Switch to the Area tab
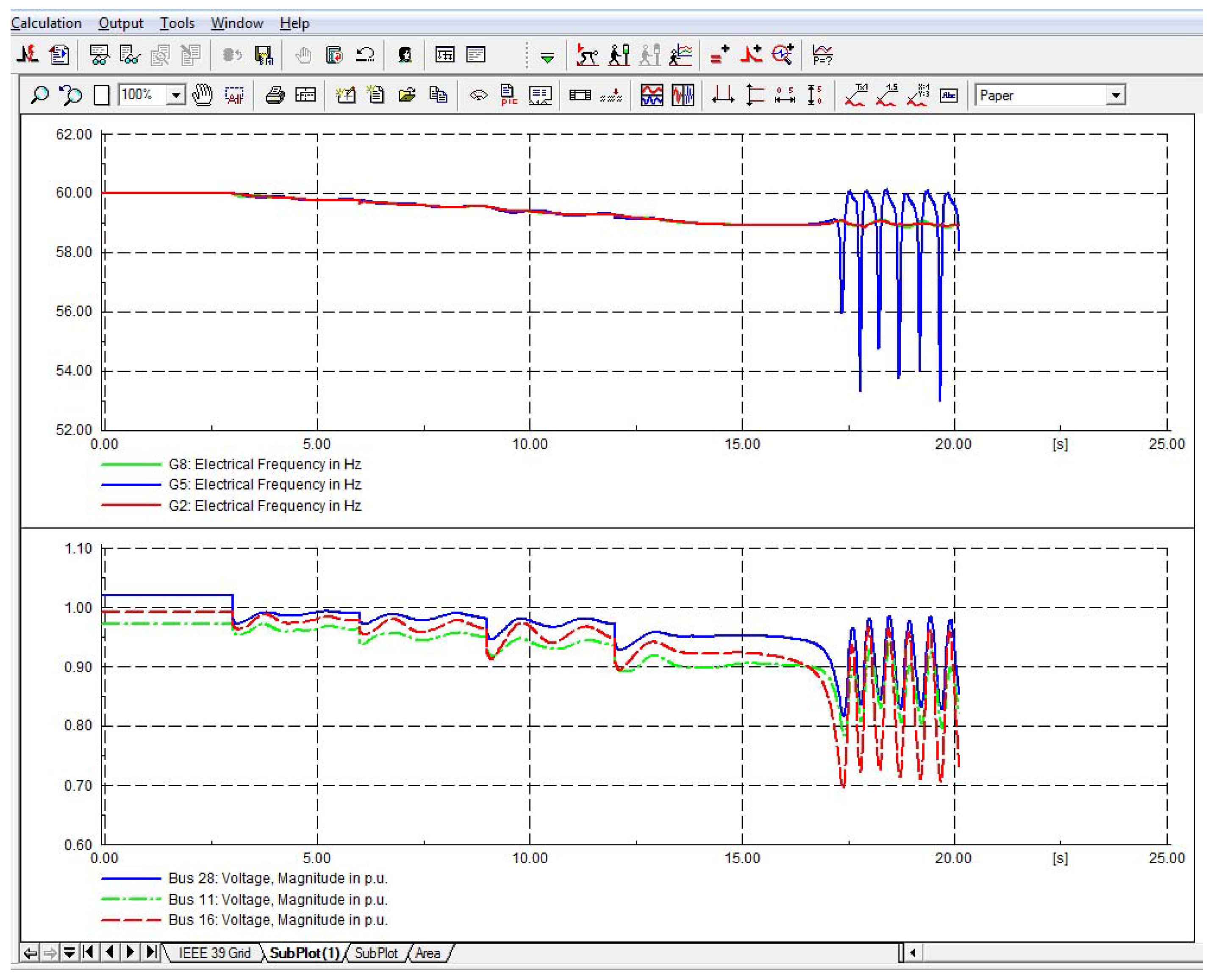Screen dimensions: 1216x980 point(428,953)
